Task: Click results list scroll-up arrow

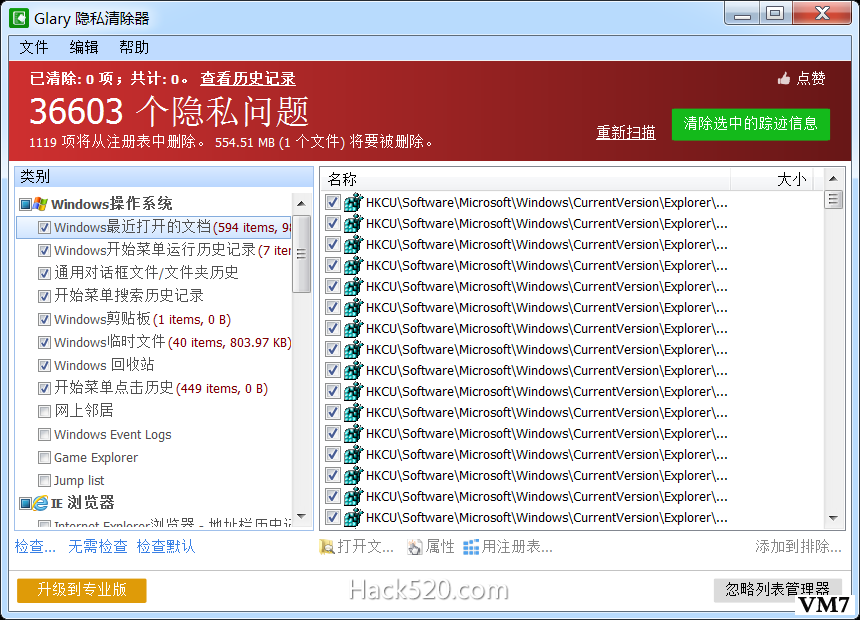Action: click(x=833, y=179)
